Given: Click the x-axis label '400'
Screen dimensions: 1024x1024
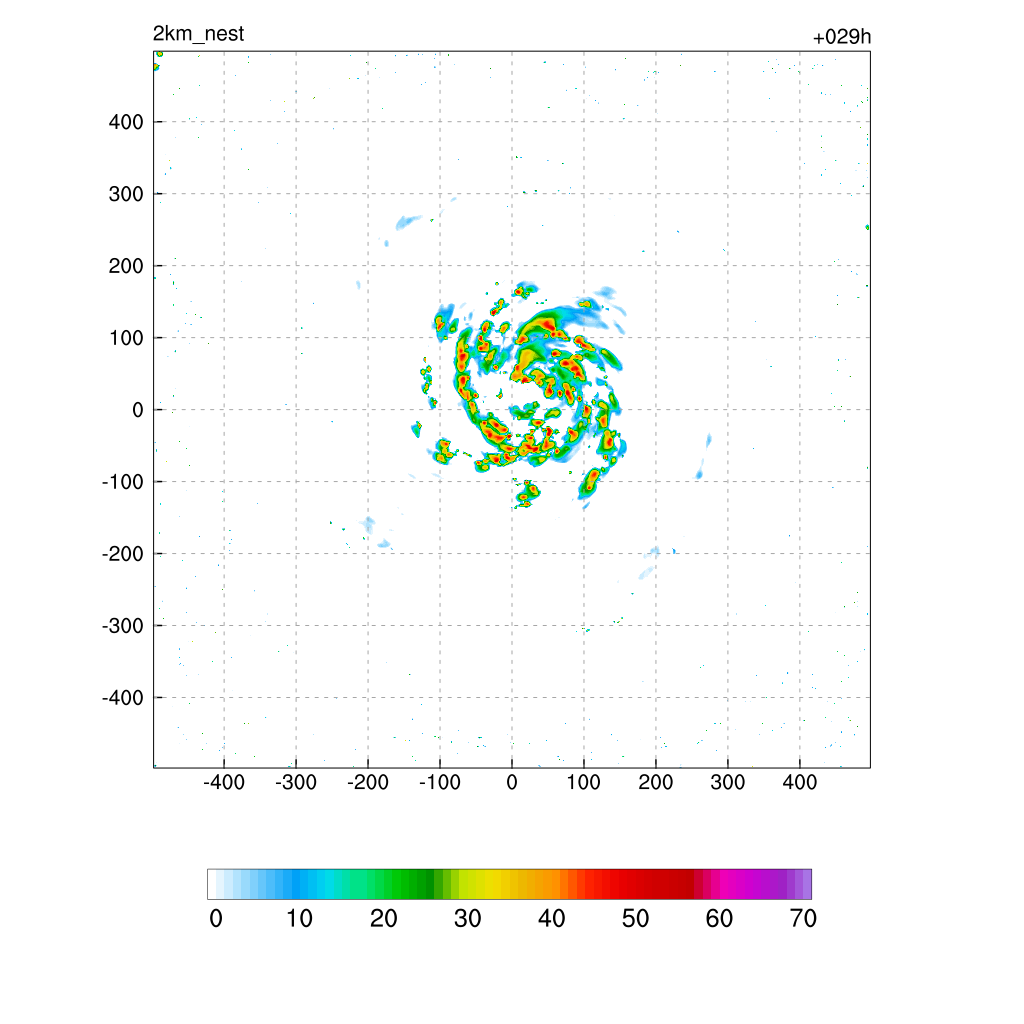Looking at the screenshot, I should pos(800,782).
